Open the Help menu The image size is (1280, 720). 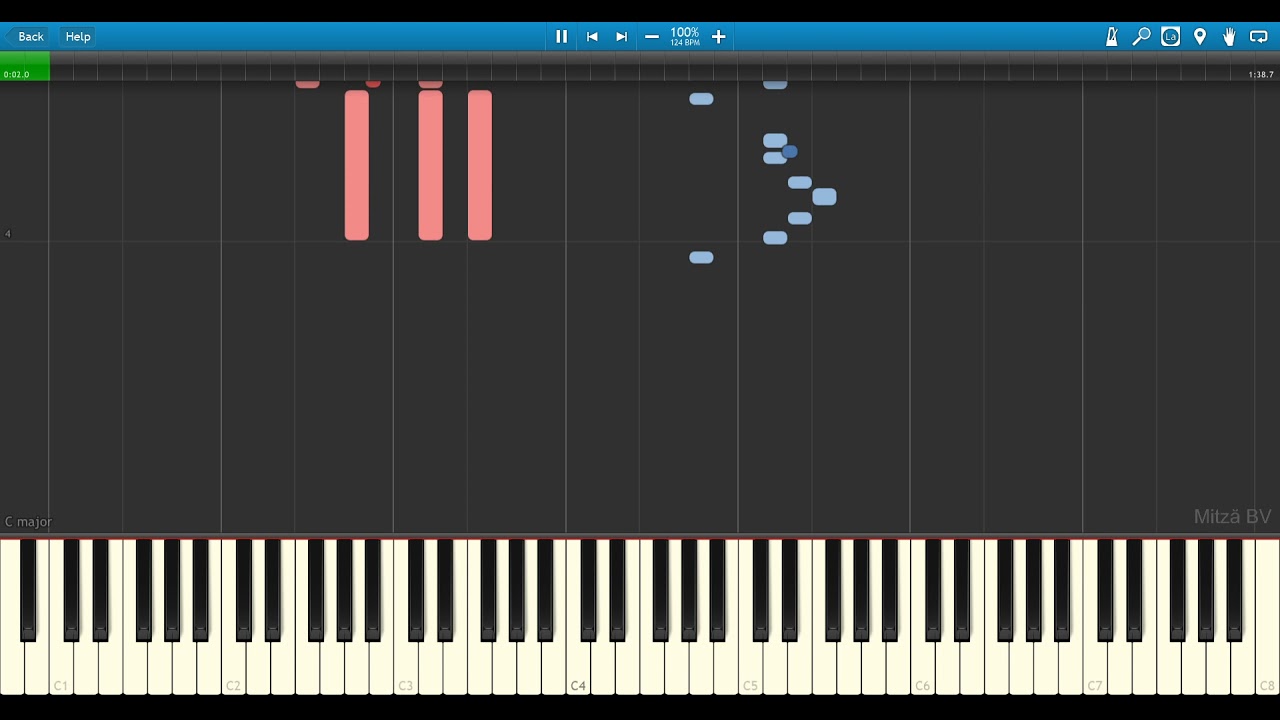78,37
